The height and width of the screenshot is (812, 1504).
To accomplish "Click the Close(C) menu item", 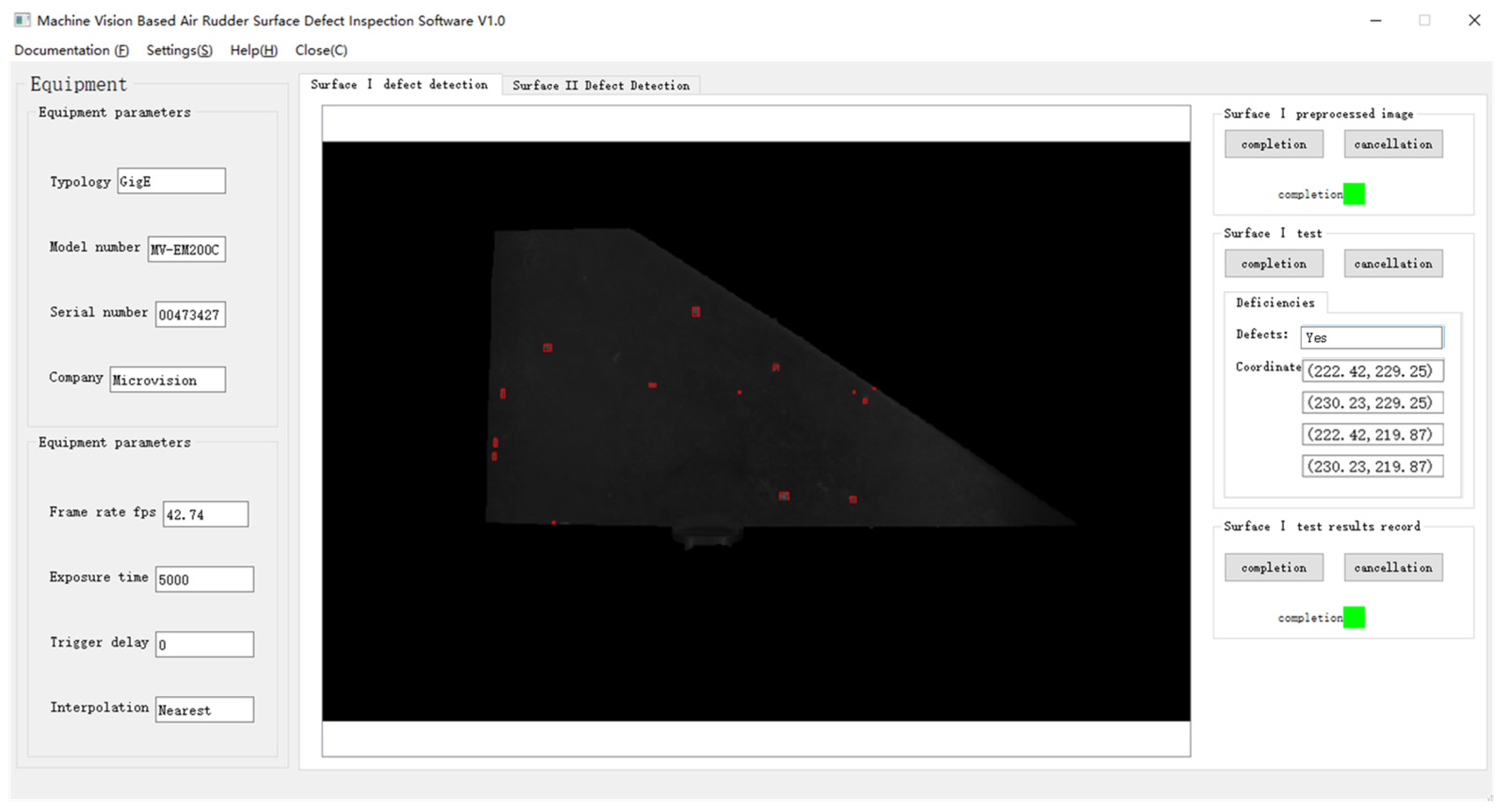I will [321, 50].
